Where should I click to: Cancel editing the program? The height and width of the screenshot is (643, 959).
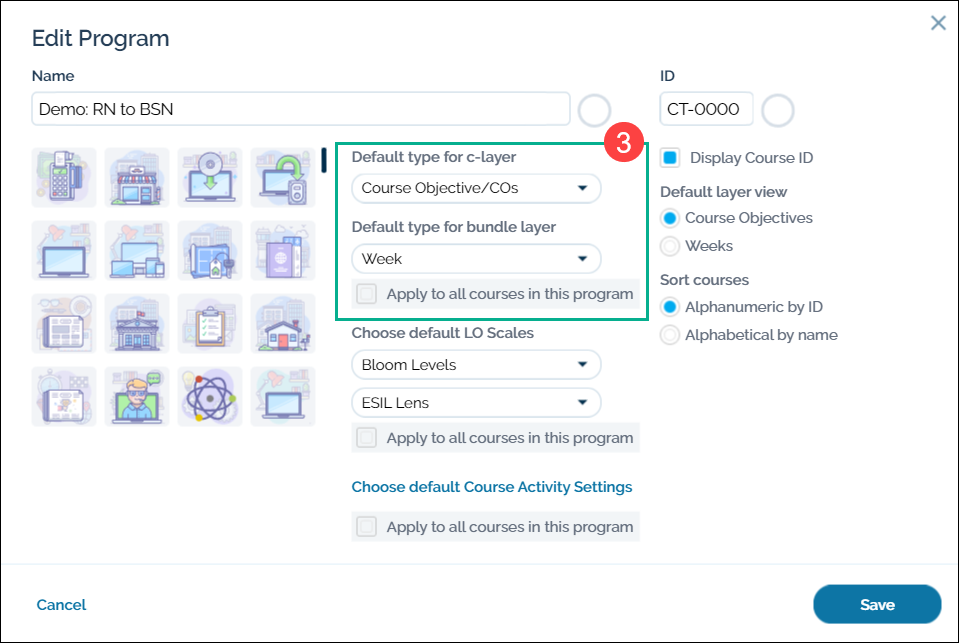[x=61, y=605]
